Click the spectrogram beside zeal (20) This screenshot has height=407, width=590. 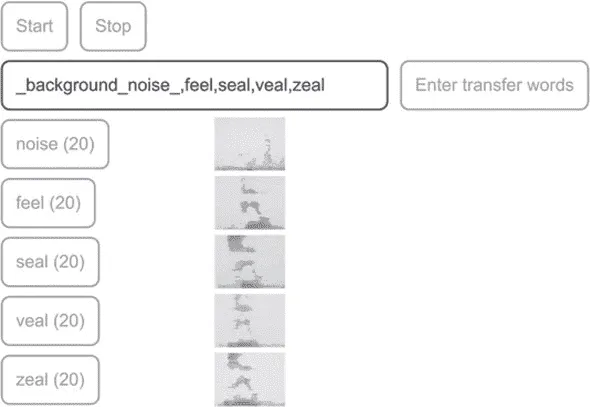click(x=250, y=380)
